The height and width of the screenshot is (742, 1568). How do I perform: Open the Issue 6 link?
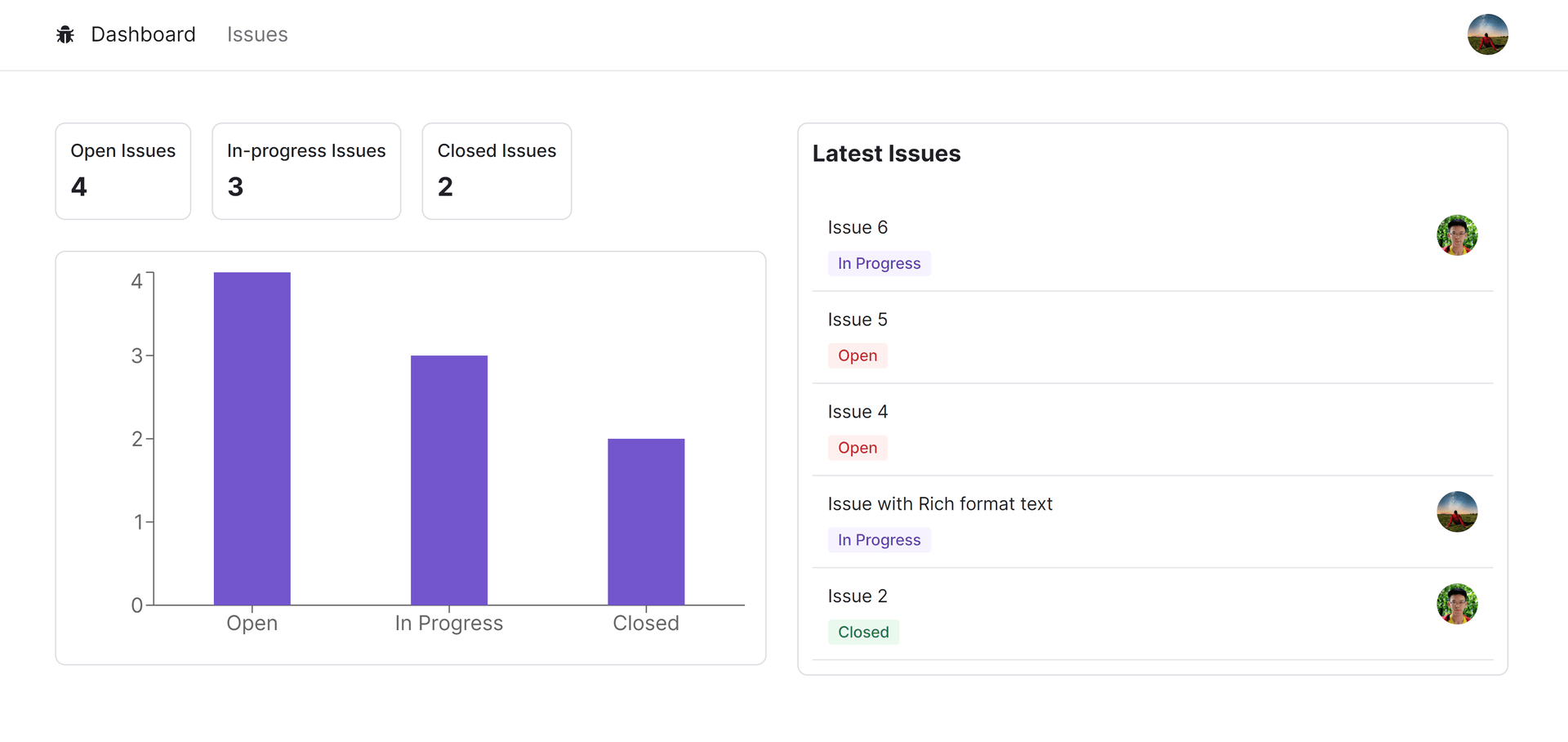pyautogui.click(x=857, y=227)
